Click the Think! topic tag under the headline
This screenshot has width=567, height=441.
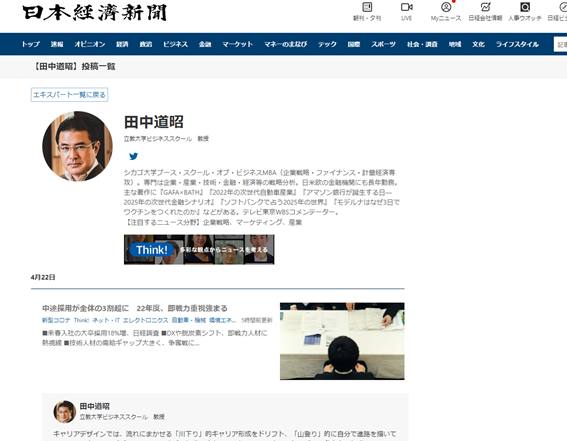tap(81, 320)
